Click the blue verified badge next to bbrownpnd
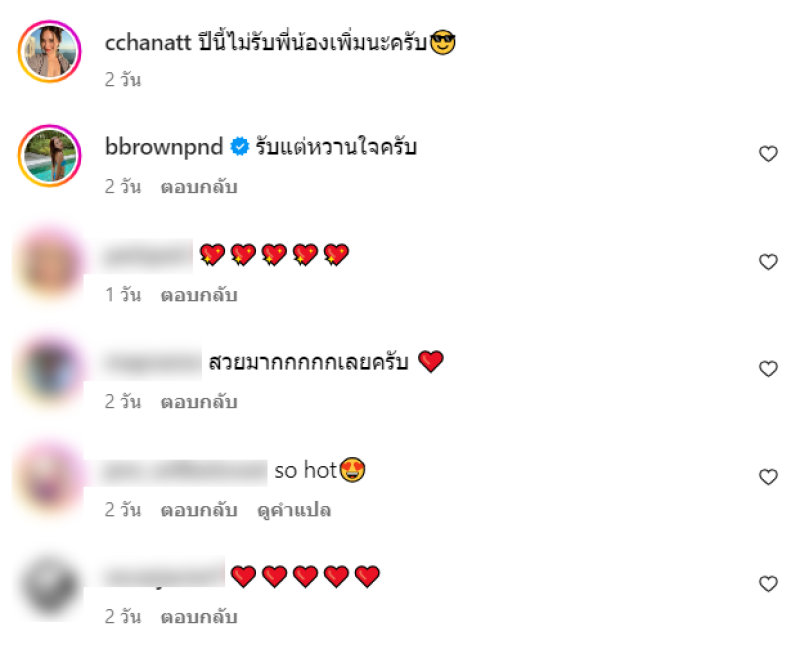Viewport: 800px width, 658px height. point(239,147)
